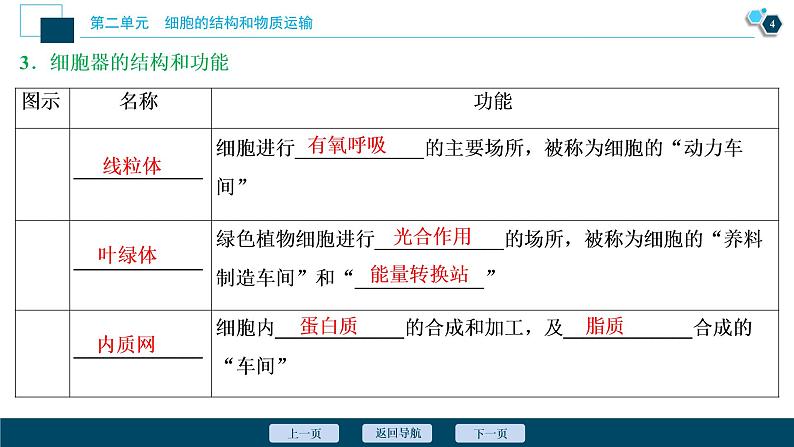Click the 返回导航 navigation button
Screen dimensions: 794x447
(397, 433)
